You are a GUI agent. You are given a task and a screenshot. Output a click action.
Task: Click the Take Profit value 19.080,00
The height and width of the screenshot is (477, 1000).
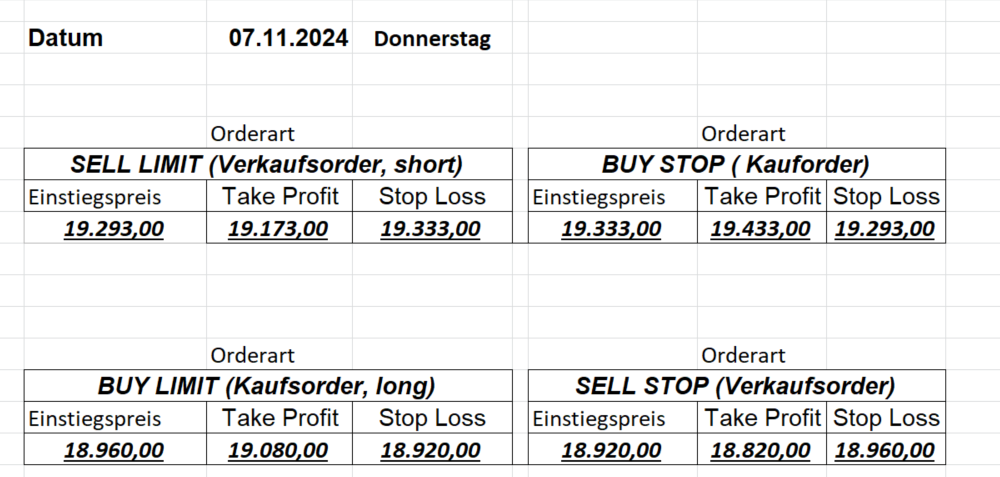click(278, 450)
